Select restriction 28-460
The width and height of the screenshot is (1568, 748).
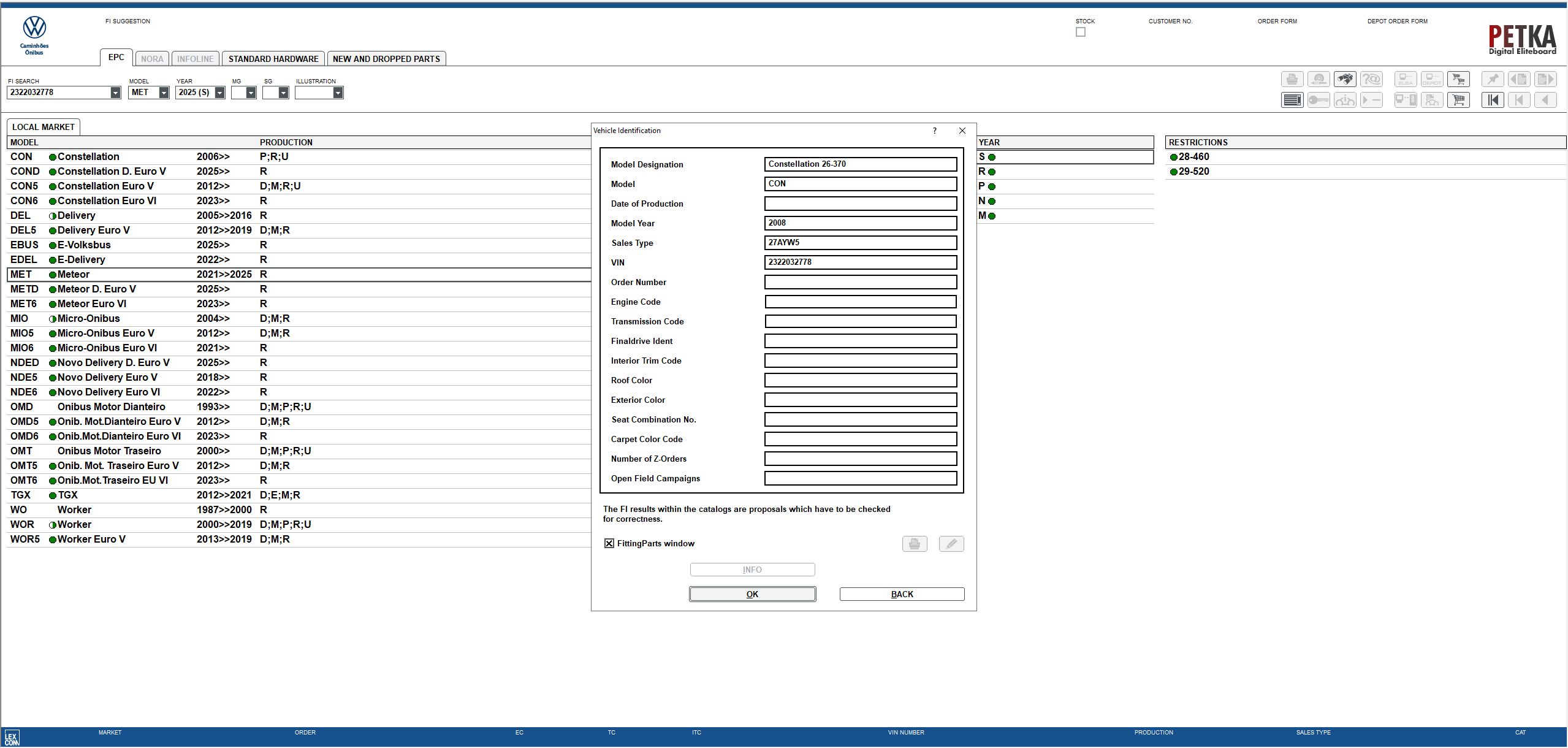(1366, 157)
